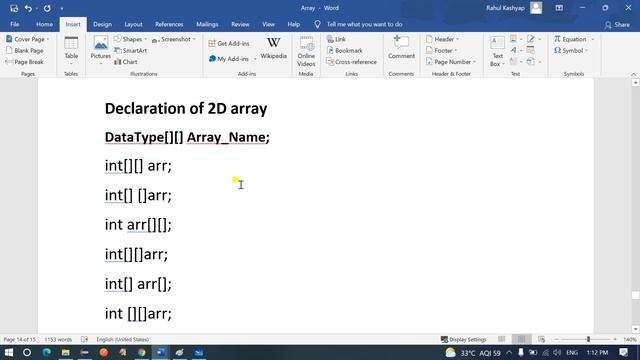Click Get Add-ins

pos(229,43)
